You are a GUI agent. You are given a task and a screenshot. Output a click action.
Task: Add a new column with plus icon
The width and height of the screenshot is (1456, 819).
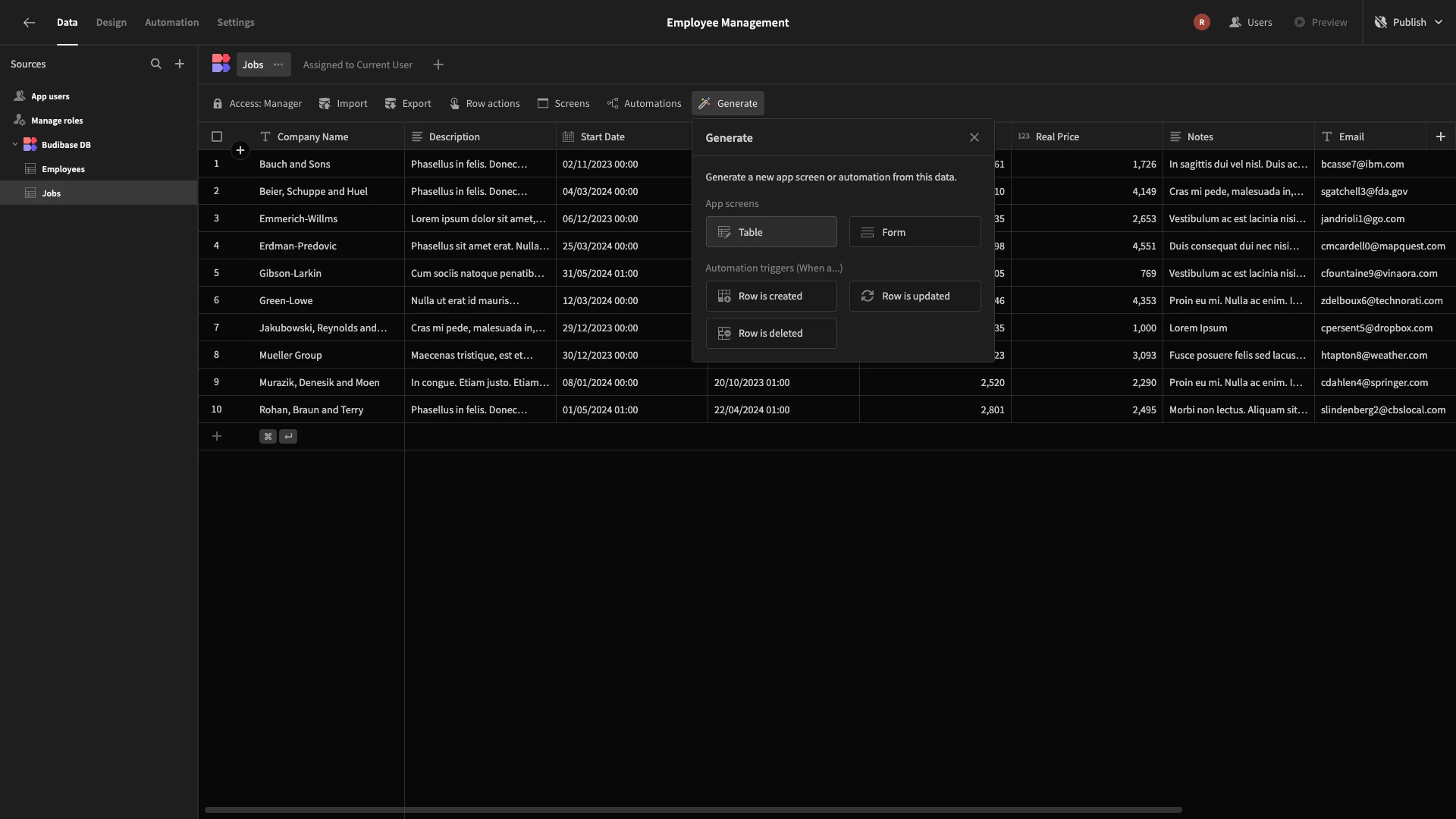click(x=1441, y=136)
